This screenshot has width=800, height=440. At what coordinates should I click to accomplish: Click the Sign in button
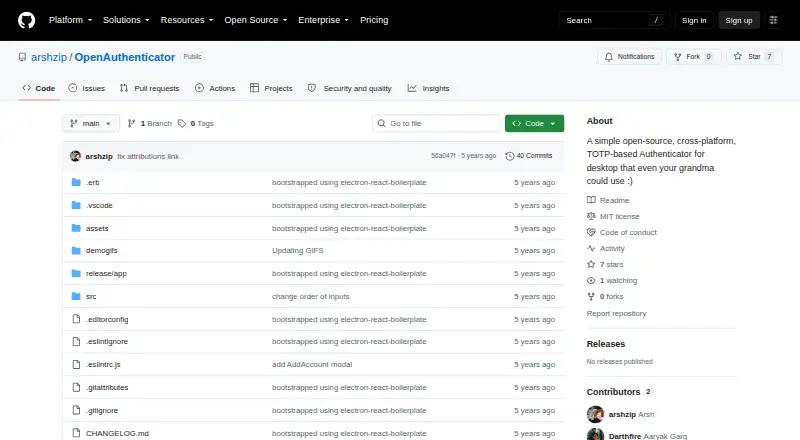pos(694,20)
